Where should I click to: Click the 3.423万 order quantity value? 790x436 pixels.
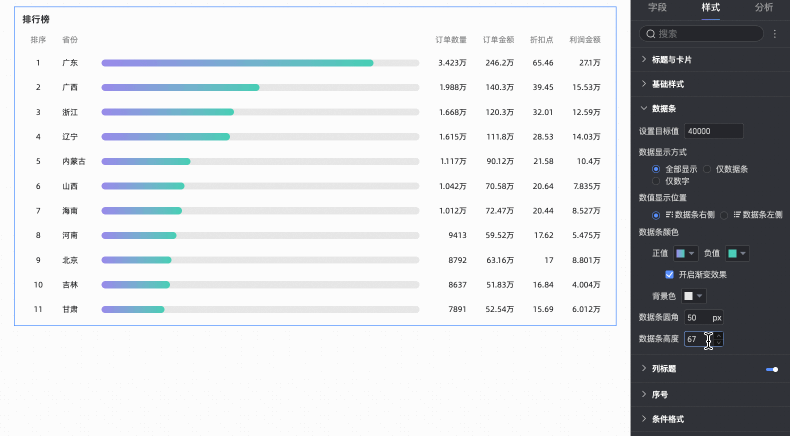click(452, 63)
